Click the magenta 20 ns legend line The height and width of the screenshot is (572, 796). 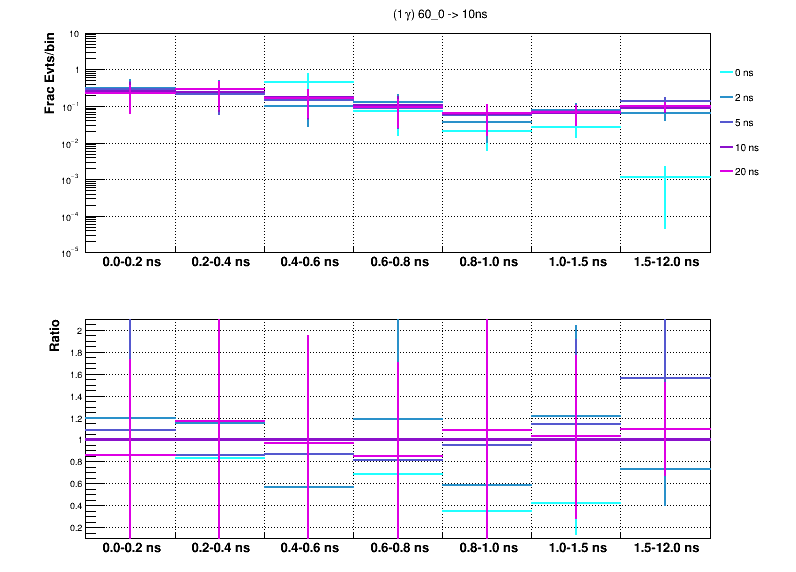point(726,172)
